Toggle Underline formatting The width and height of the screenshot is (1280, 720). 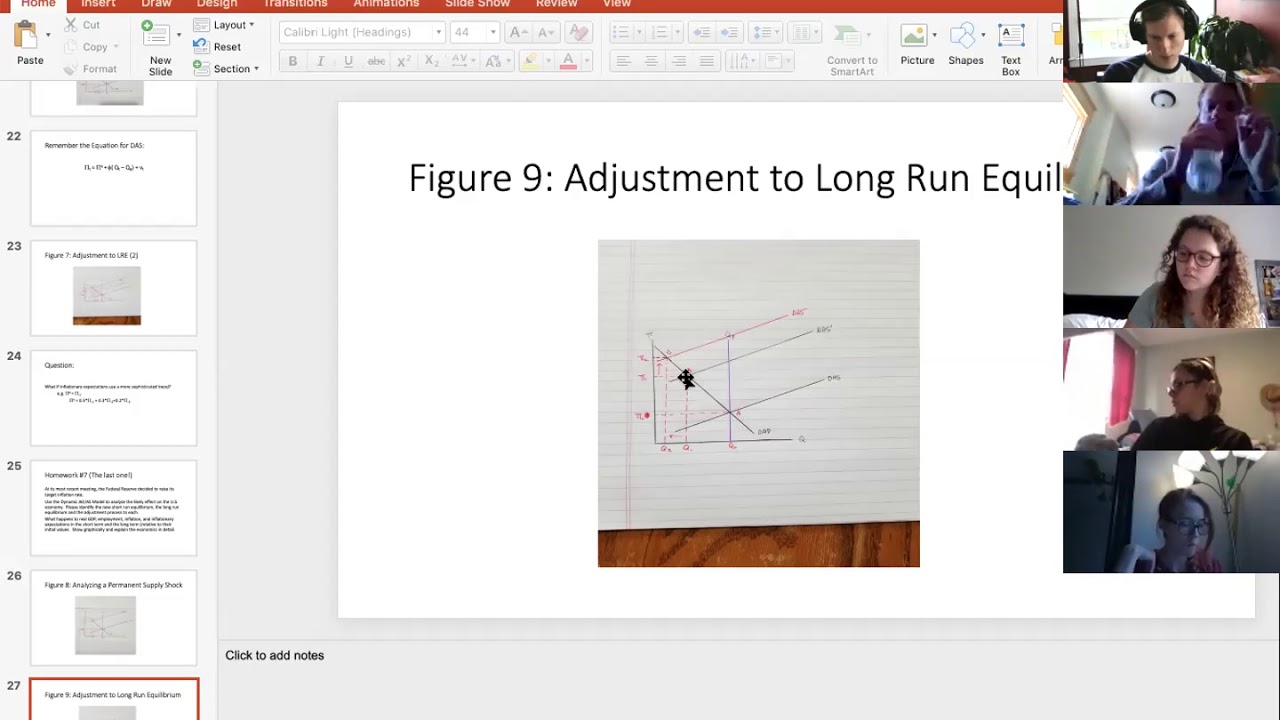(x=348, y=62)
